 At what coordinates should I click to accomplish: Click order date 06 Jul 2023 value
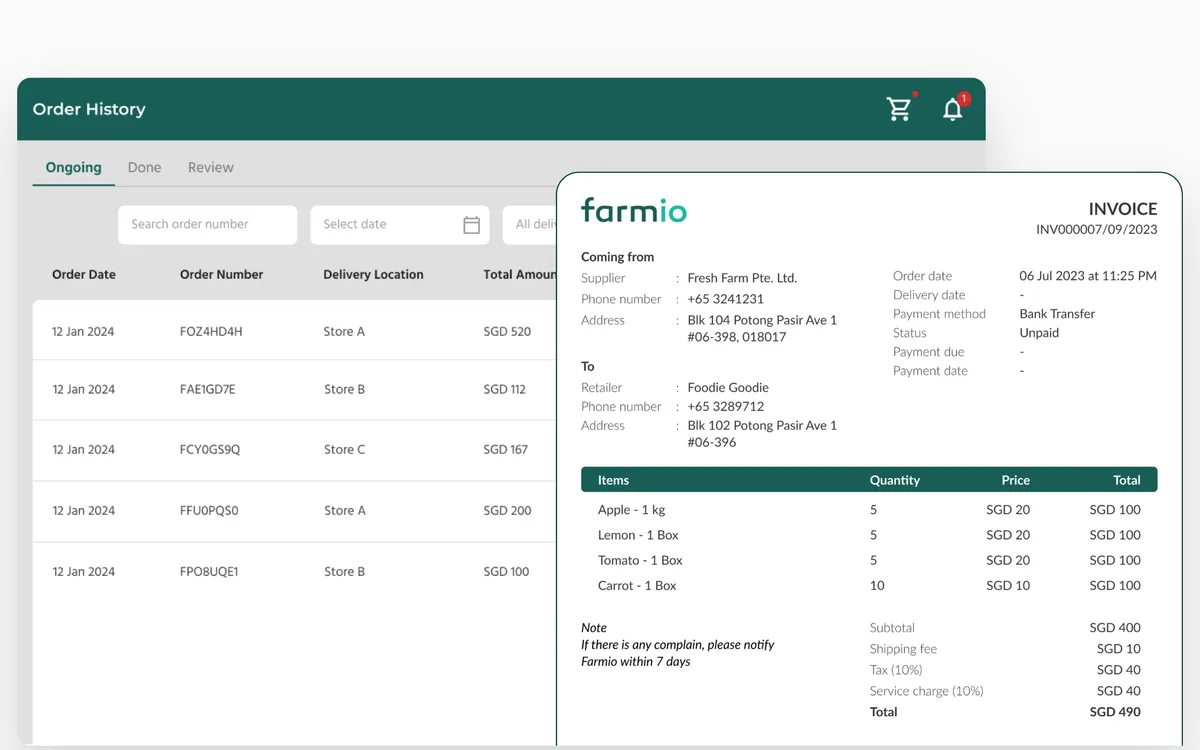(1088, 276)
